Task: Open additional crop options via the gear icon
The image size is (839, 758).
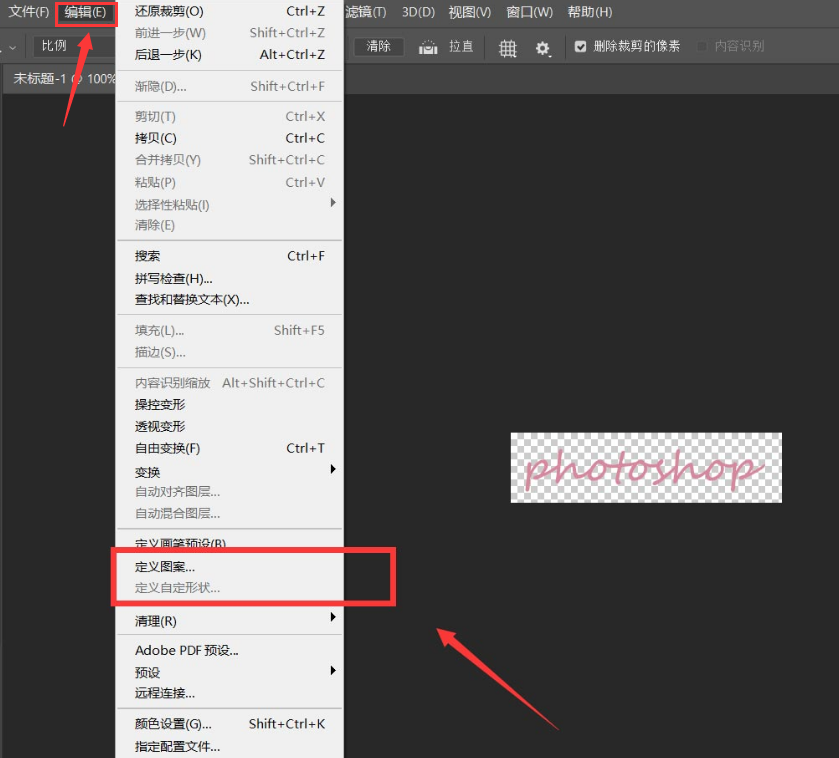Action: pyautogui.click(x=542, y=47)
